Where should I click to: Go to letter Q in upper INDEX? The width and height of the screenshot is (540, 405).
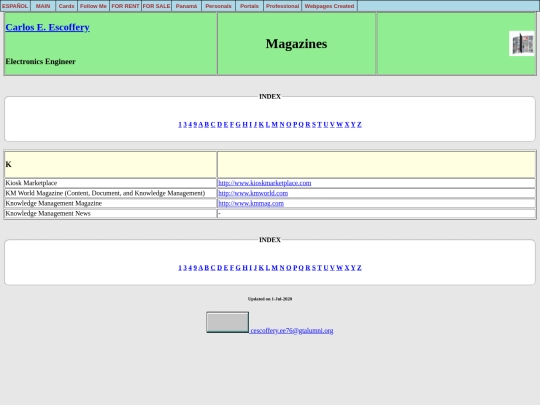[x=301, y=124]
